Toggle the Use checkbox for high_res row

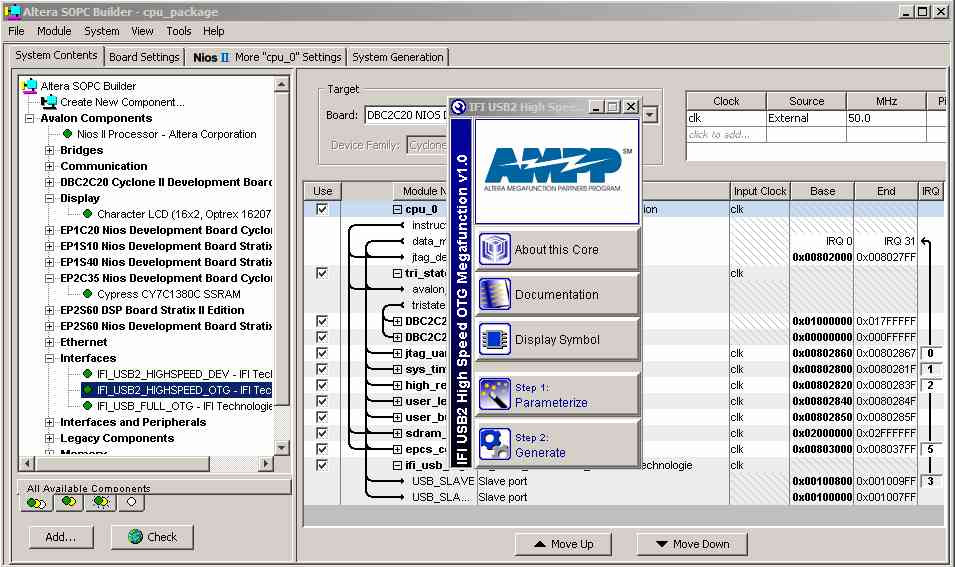pyautogui.click(x=322, y=385)
